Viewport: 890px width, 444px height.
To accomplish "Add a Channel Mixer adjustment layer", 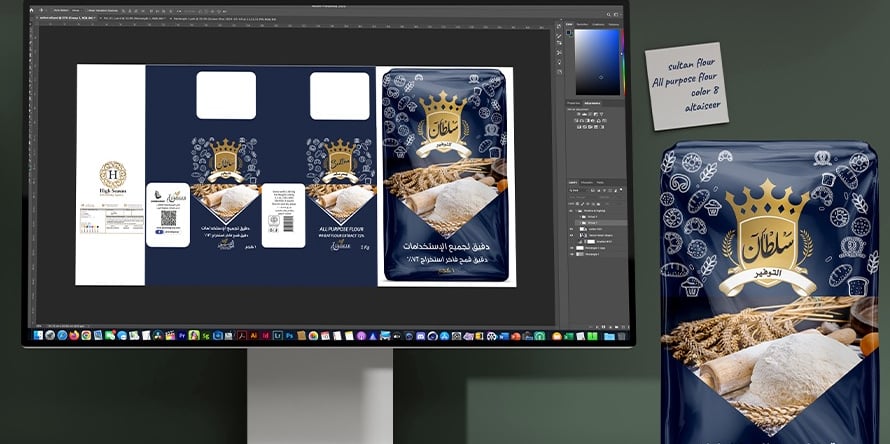I will point(599,121).
